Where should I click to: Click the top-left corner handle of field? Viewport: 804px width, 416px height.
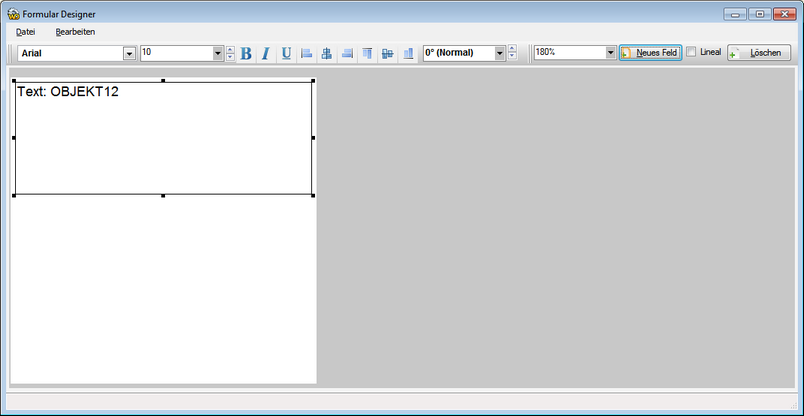(x=14, y=81)
